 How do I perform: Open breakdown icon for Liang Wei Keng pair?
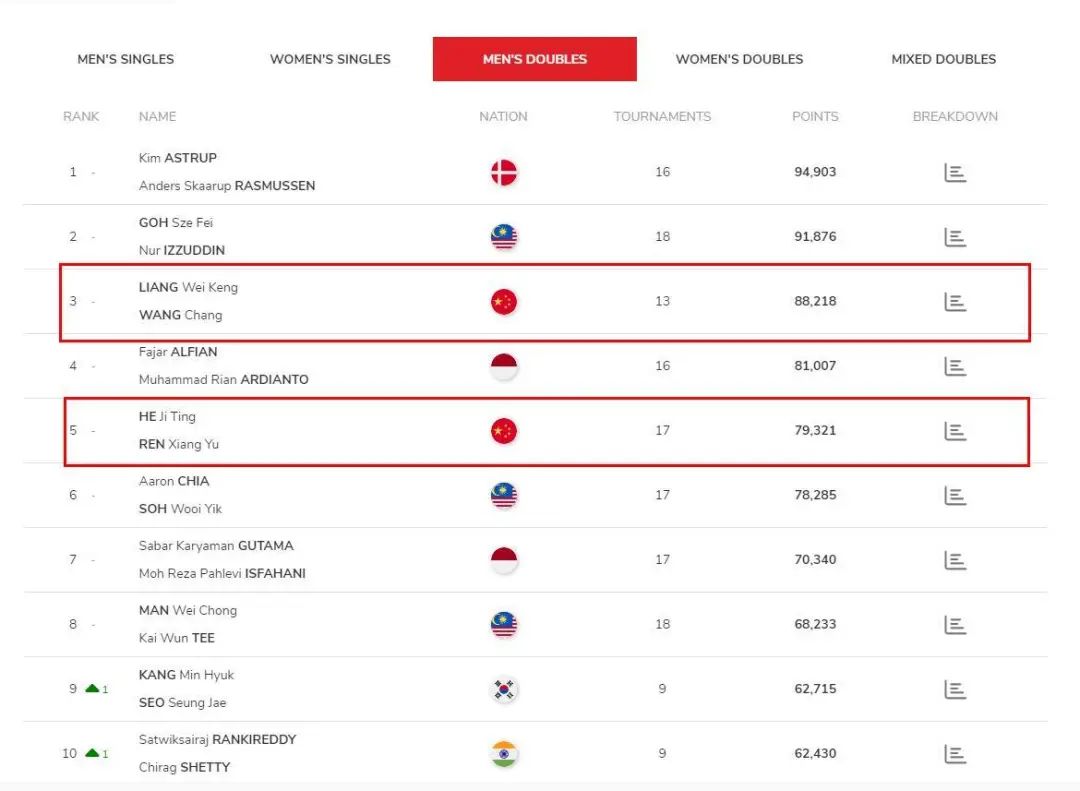click(x=955, y=302)
